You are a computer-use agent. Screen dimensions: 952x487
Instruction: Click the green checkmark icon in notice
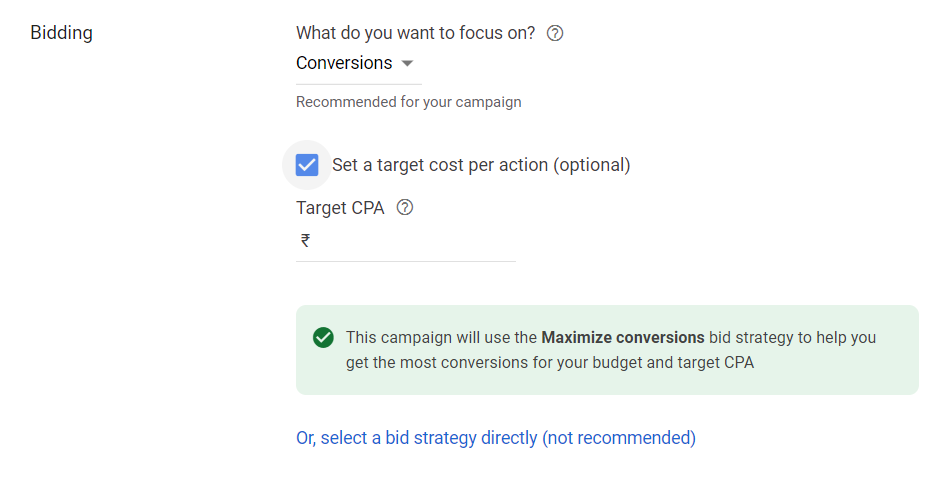[323, 337]
